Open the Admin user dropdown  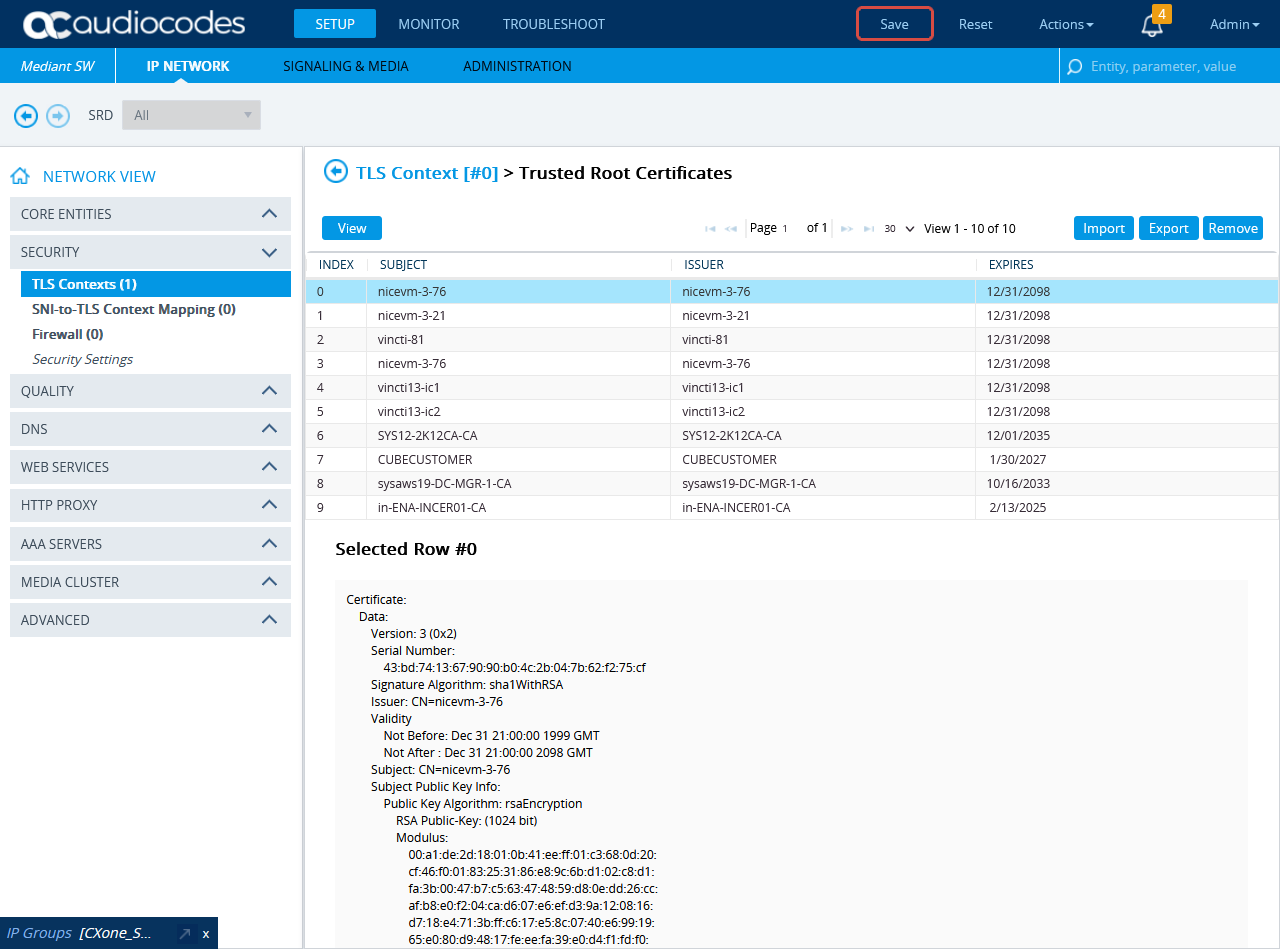[x=1234, y=24]
